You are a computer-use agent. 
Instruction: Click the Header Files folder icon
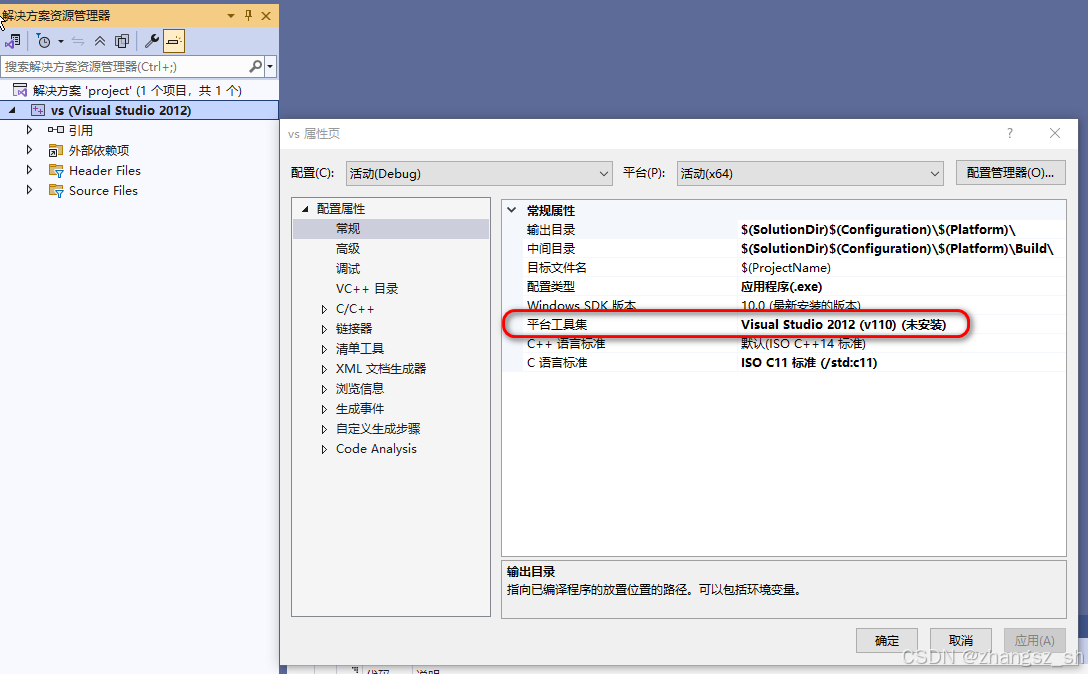point(56,171)
